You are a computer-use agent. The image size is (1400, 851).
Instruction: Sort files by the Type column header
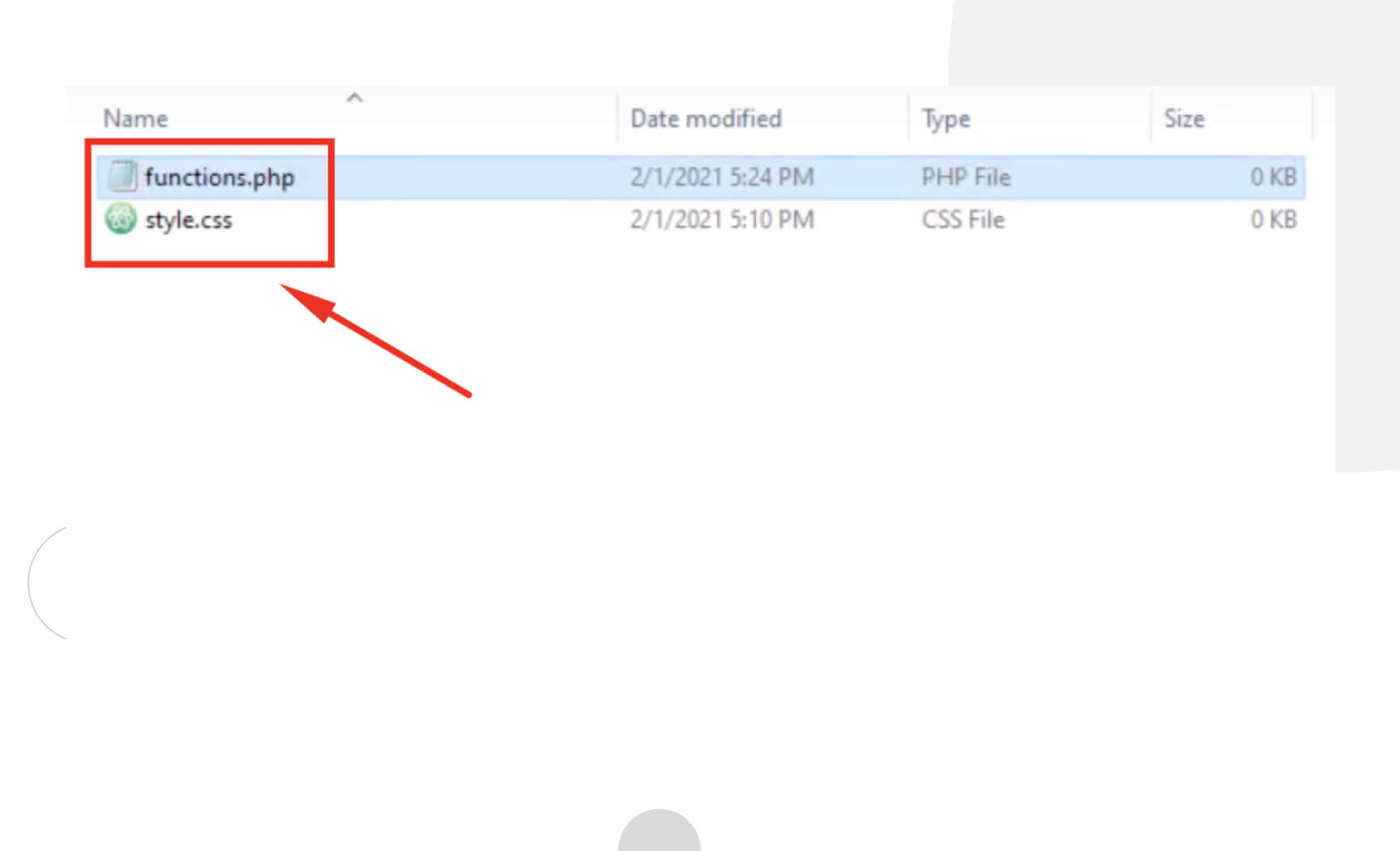click(x=946, y=119)
